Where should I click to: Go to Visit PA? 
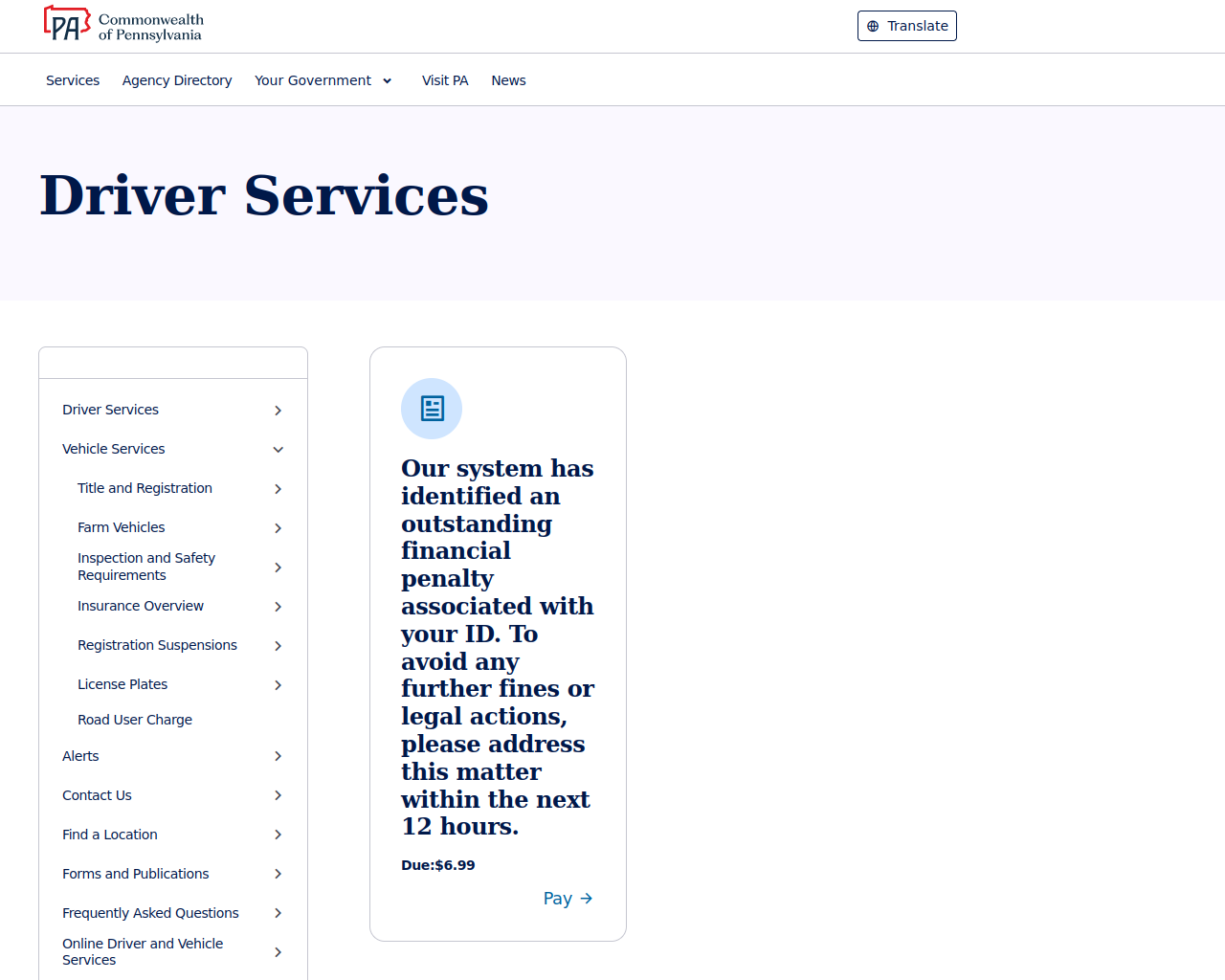tap(445, 80)
